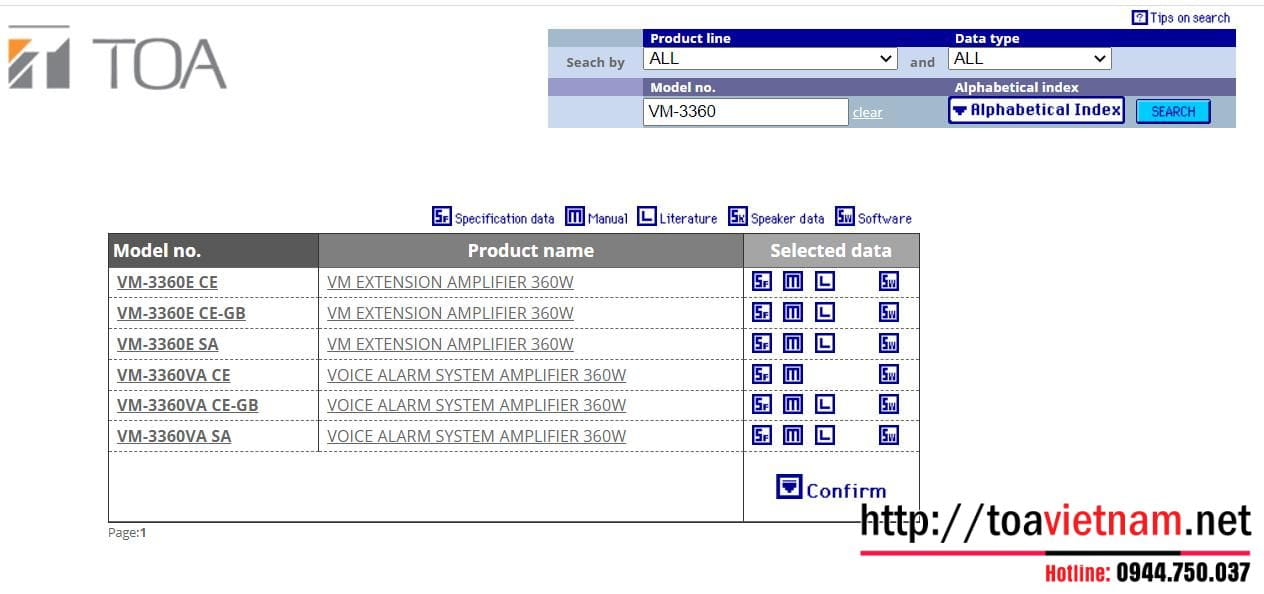Click into the Model no. search field
The width and height of the screenshot is (1264, 594).
pos(746,111)
